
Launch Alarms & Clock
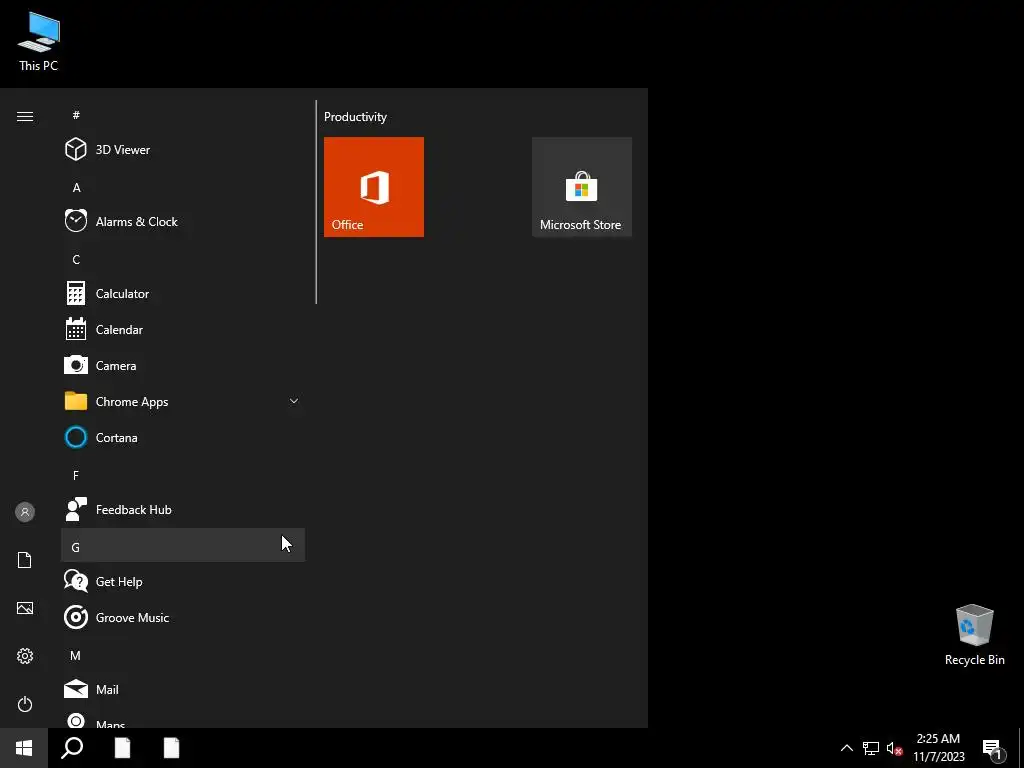[183, 221]
